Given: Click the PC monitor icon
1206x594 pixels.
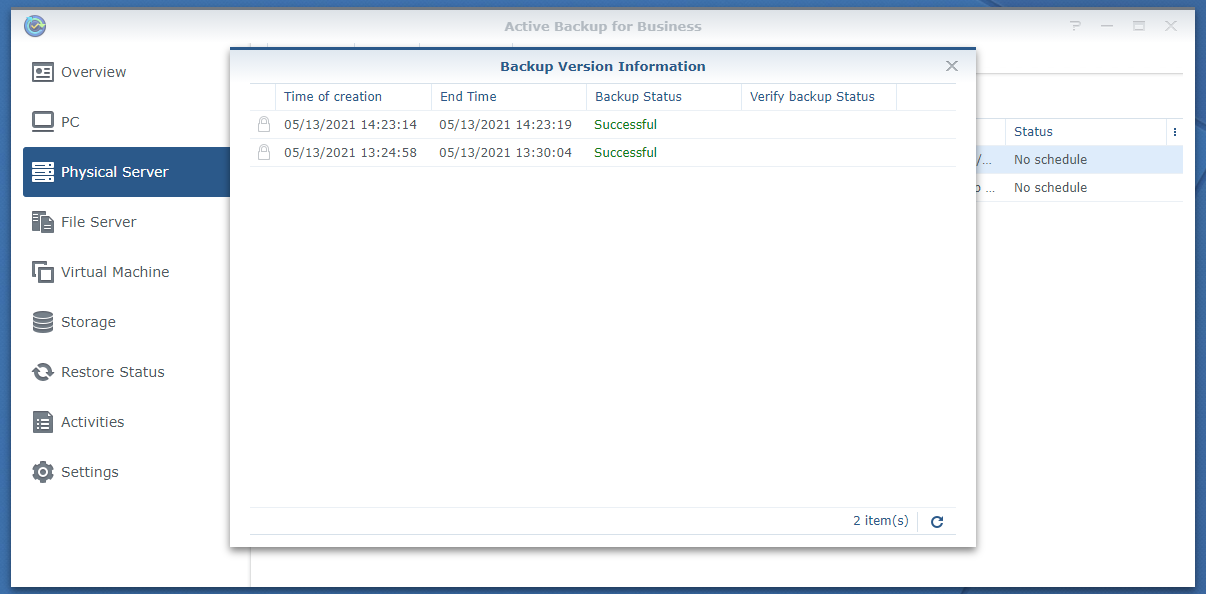Looking at the screenshot, I should 42,122.
